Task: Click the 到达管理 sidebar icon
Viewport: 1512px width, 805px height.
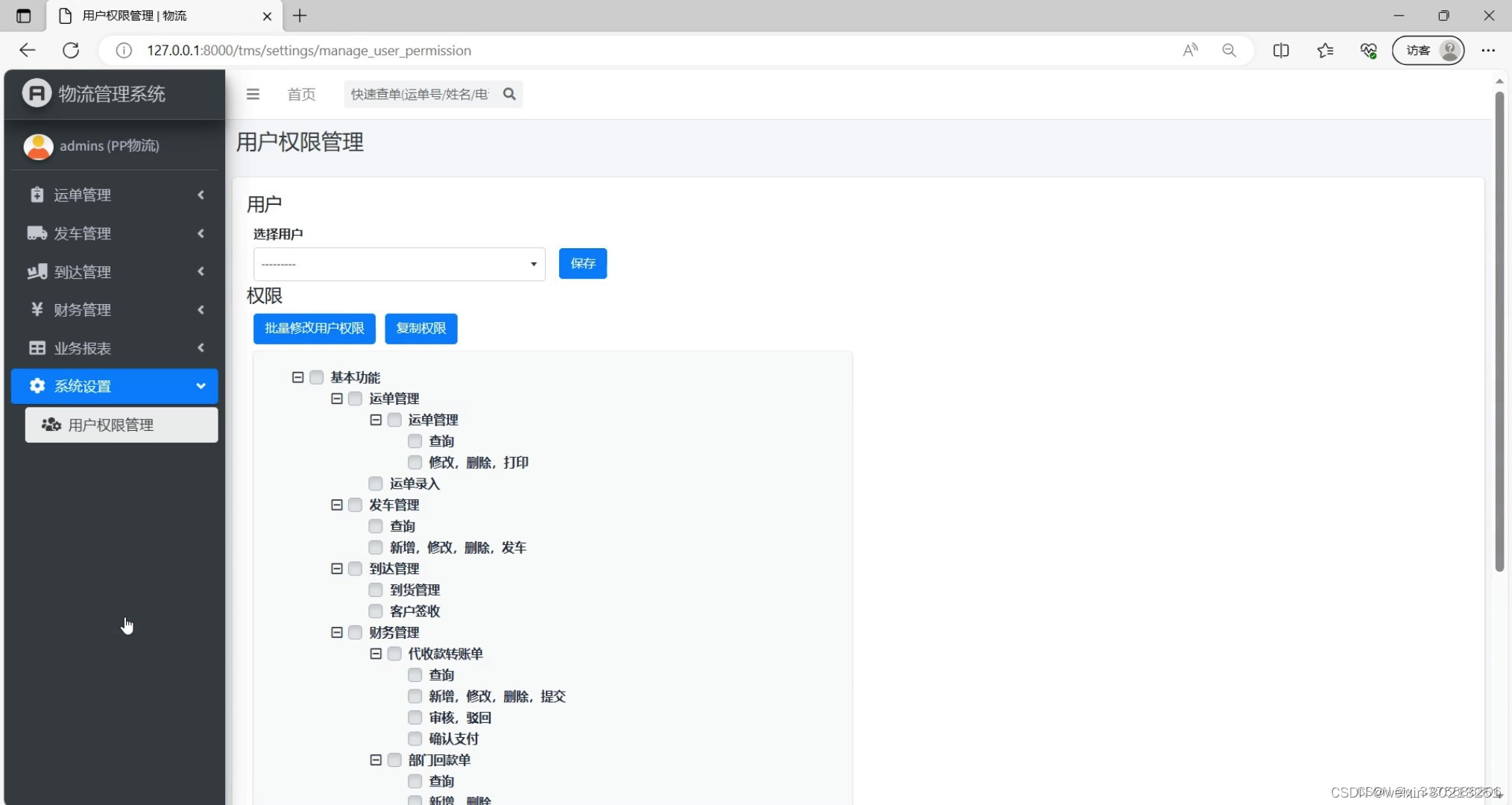Action: [x=36, y=271]
